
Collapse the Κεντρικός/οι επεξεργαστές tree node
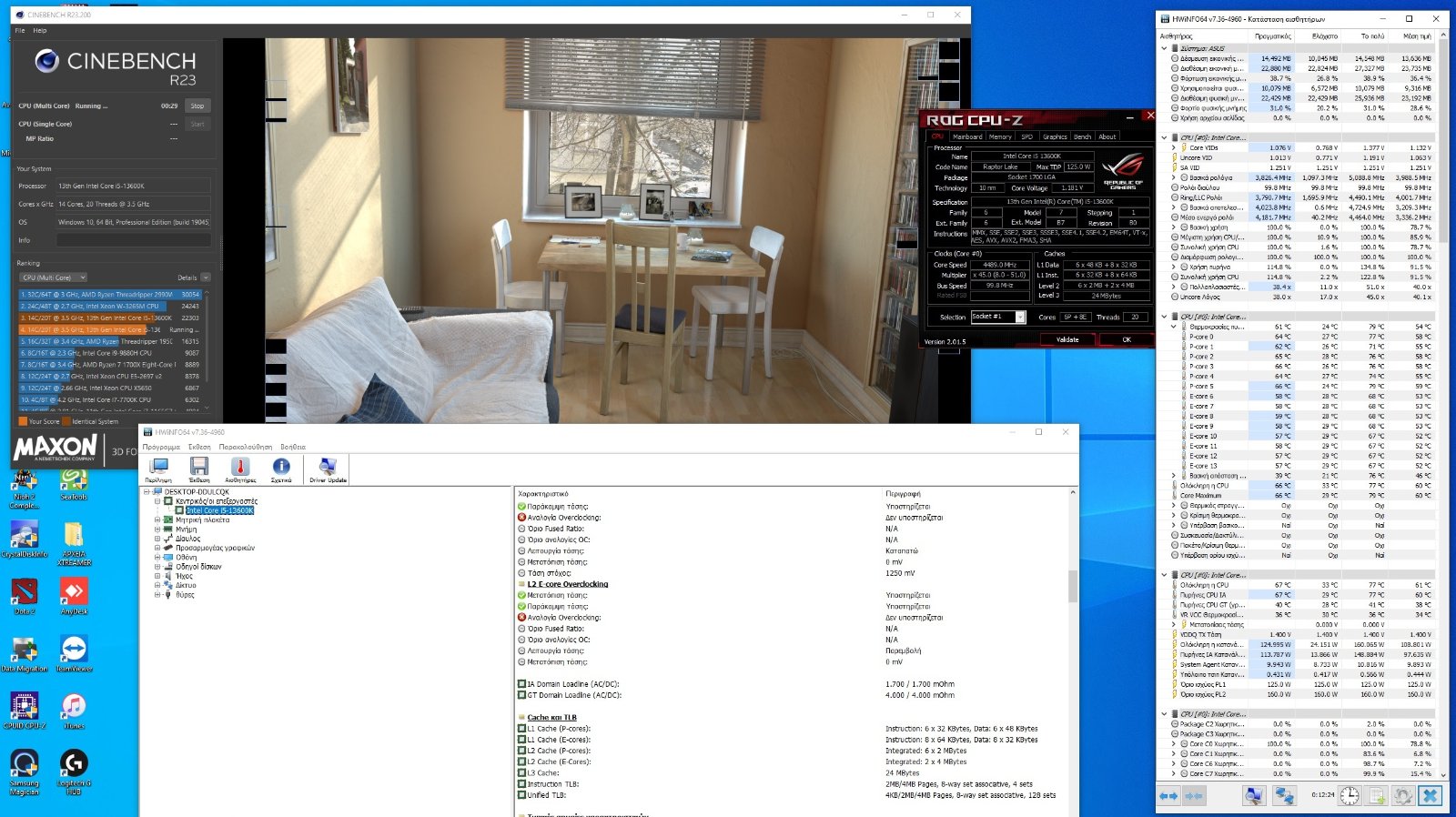click(157, 500)
